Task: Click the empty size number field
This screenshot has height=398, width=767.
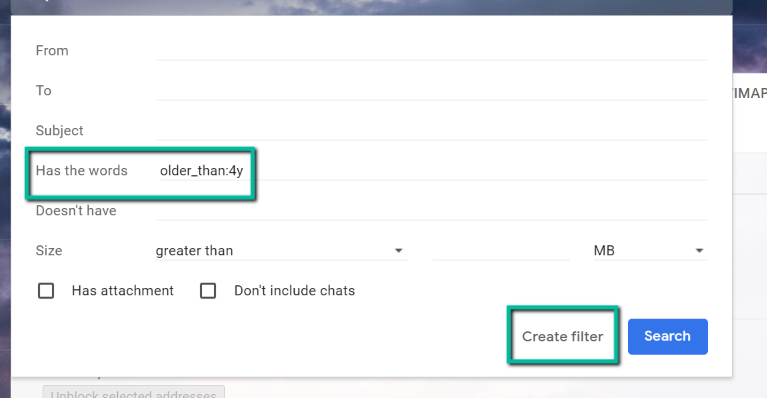Action: coord(500,251)
